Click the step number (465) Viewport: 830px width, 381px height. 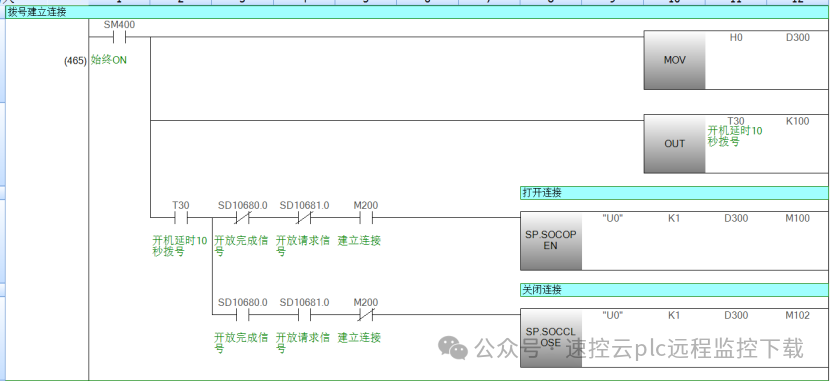pyautogui.click(x=75, y=61)
